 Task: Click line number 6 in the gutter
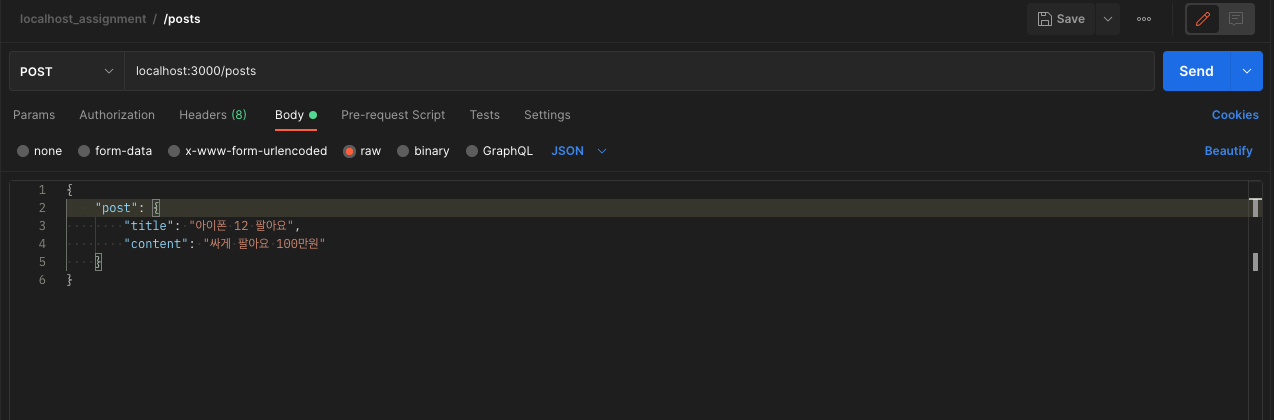[42, 280]
